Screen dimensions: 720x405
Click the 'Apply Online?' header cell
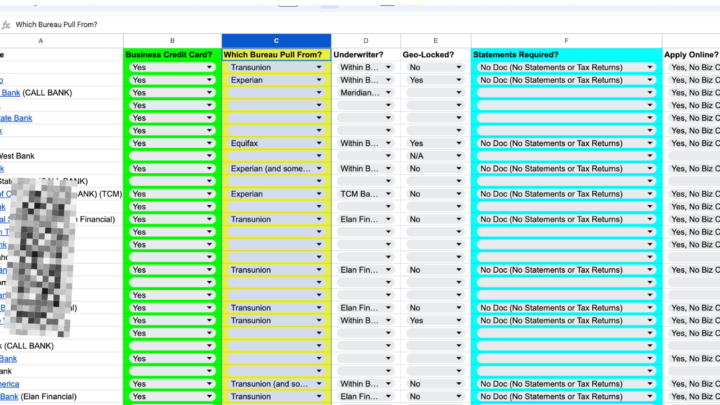pos(691,55)
